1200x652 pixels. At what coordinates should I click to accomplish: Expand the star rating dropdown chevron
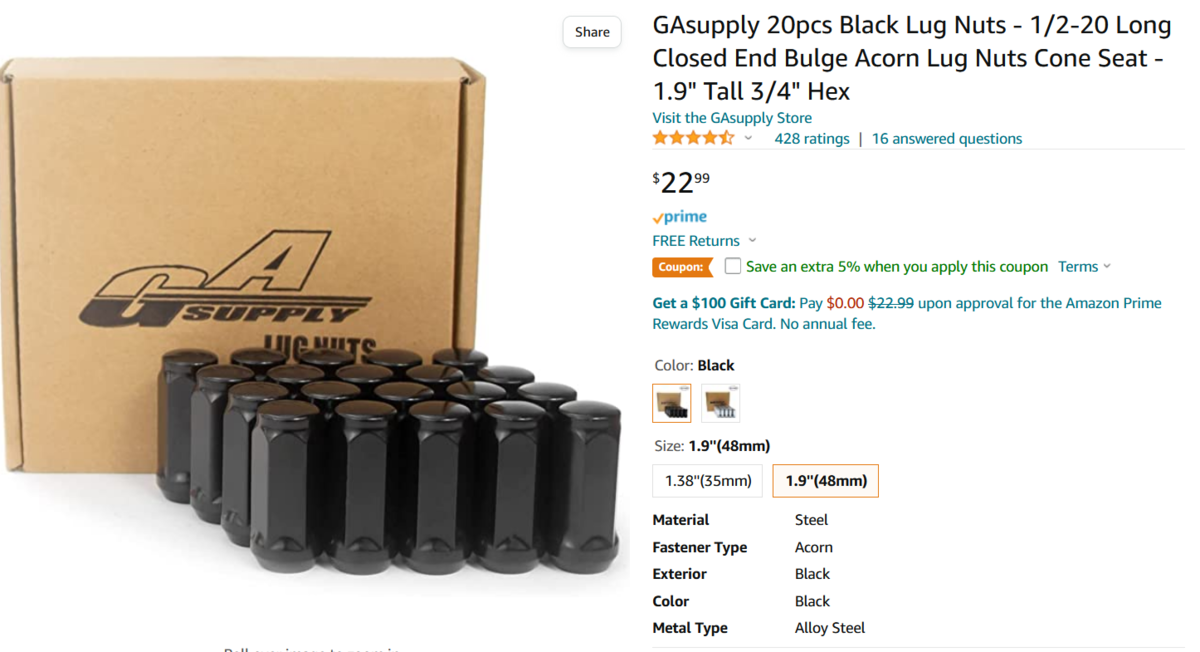coord(748,139)
